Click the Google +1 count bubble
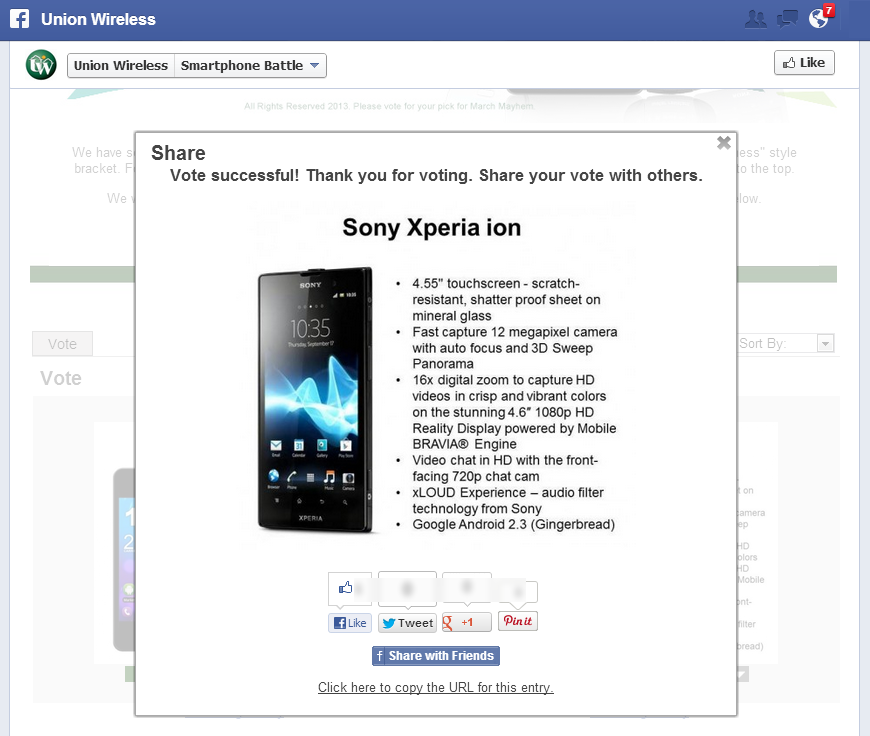Image resolution: width=870 pixels, height=736 pixels. tap(467, 588)
